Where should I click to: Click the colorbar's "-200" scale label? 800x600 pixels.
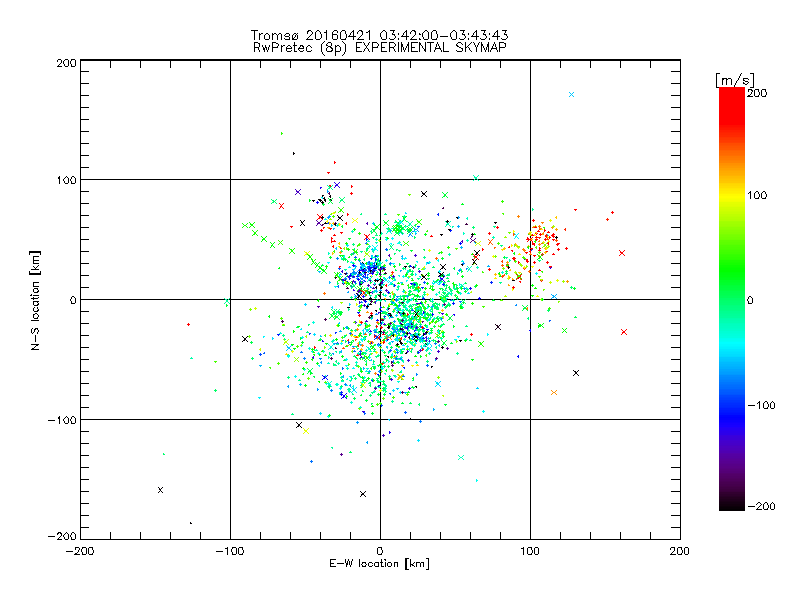(761, 506)
